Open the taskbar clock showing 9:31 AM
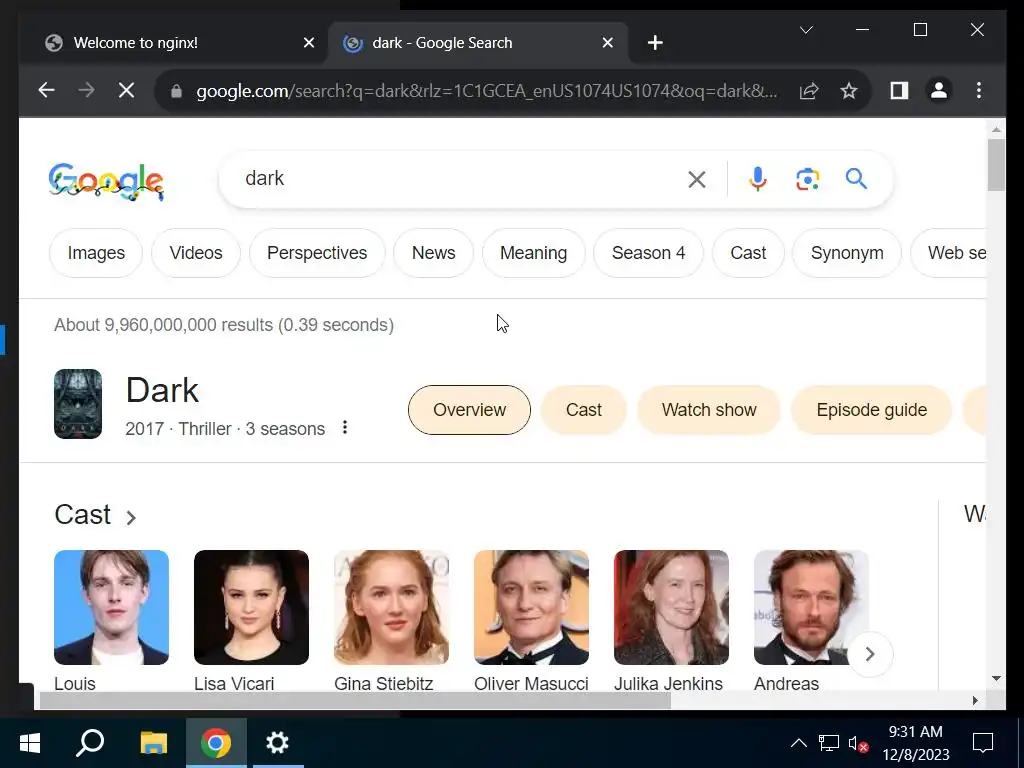The width and height of the screenshot is (1024, 768). point(916,743)
